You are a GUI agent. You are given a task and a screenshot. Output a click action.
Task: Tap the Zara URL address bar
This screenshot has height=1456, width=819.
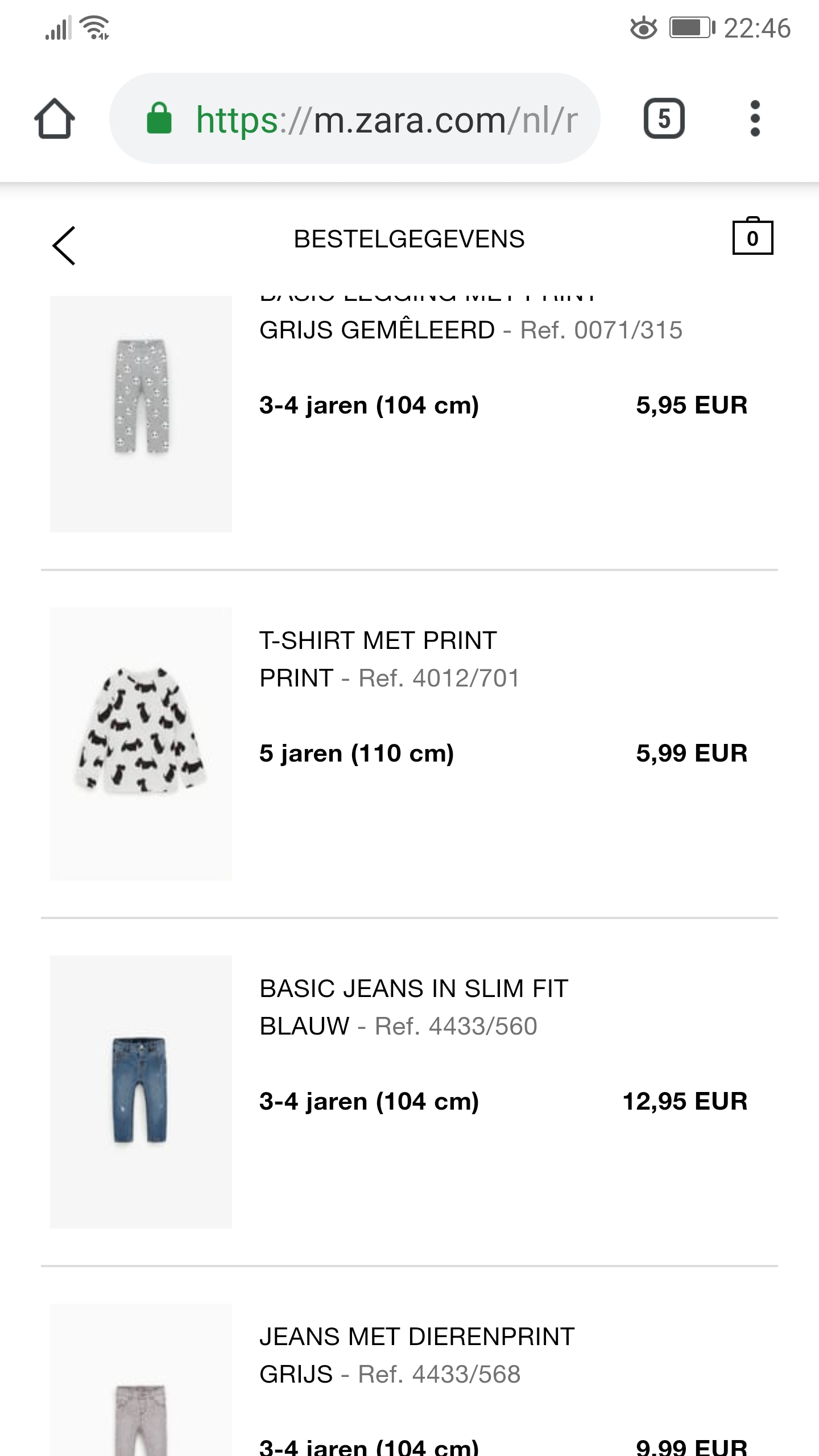387,120
